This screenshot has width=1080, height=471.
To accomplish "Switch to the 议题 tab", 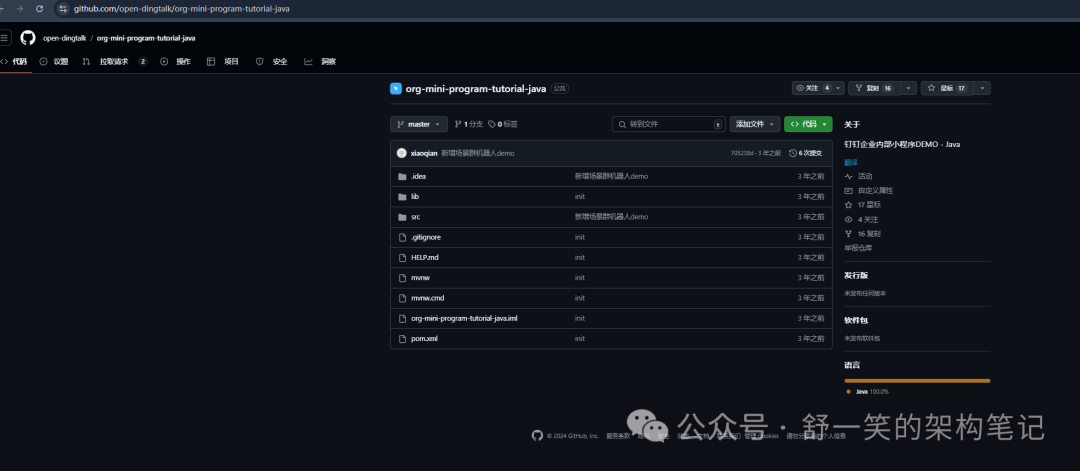I will 54,61.
